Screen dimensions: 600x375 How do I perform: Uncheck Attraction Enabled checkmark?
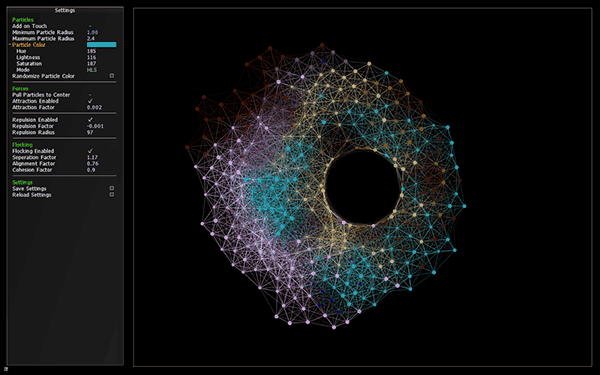(90, 101)
